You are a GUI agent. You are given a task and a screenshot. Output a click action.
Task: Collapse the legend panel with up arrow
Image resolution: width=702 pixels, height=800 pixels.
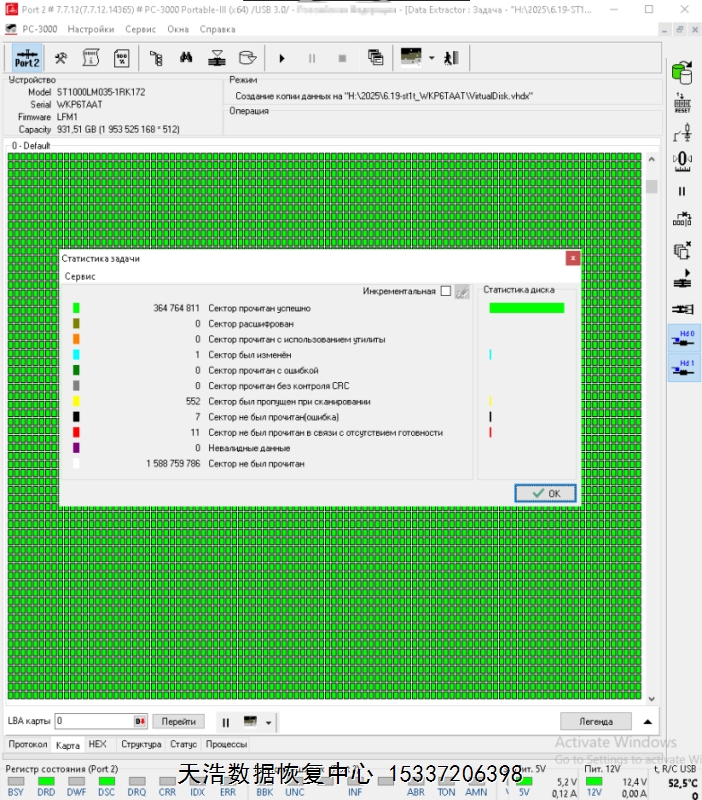pyautogui.click(x=648, y=721)
